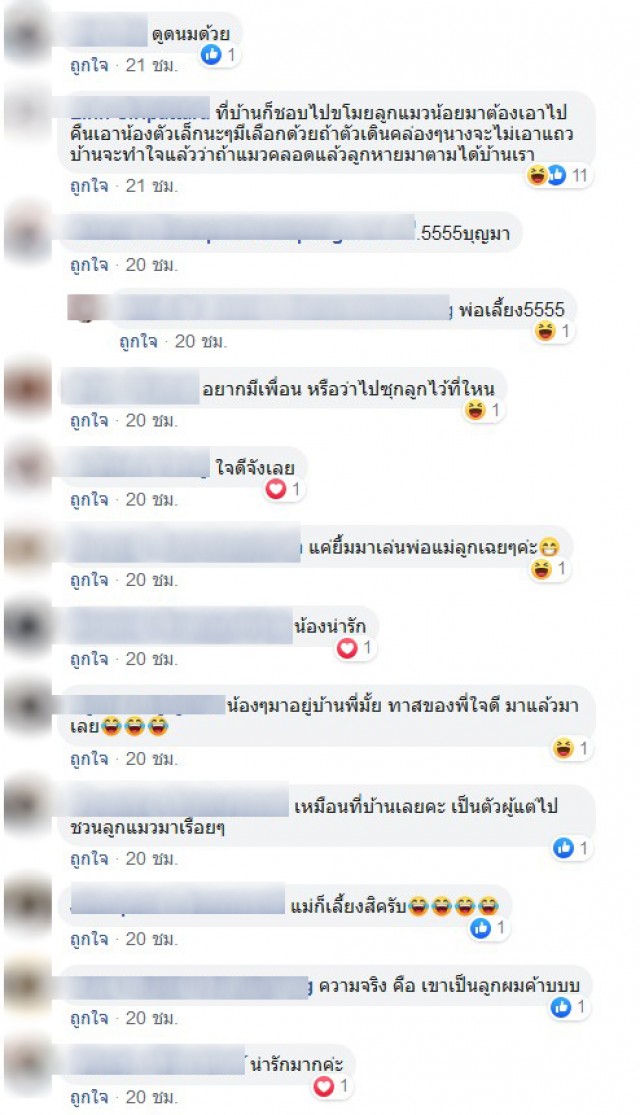The height and width of the screenshot is (1115, 640).
Task: Click the haha reaction on the อยากมีเพื่อน comment
Action: (x=474, y=410)
